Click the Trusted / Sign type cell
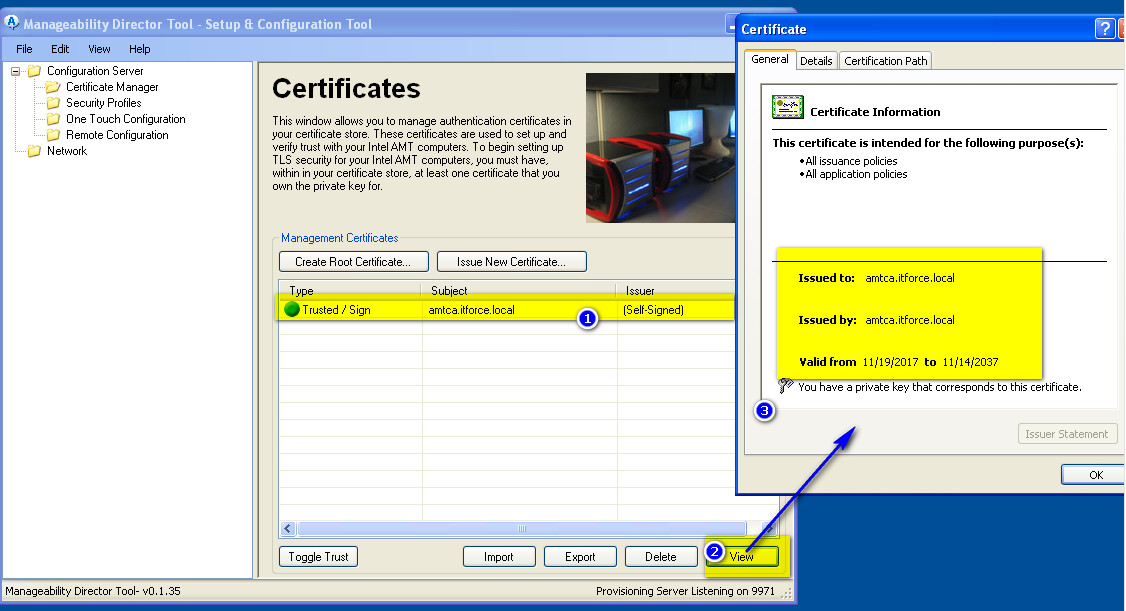The width and height of the screenshot is (1126, 611). (x=336, y=309)
